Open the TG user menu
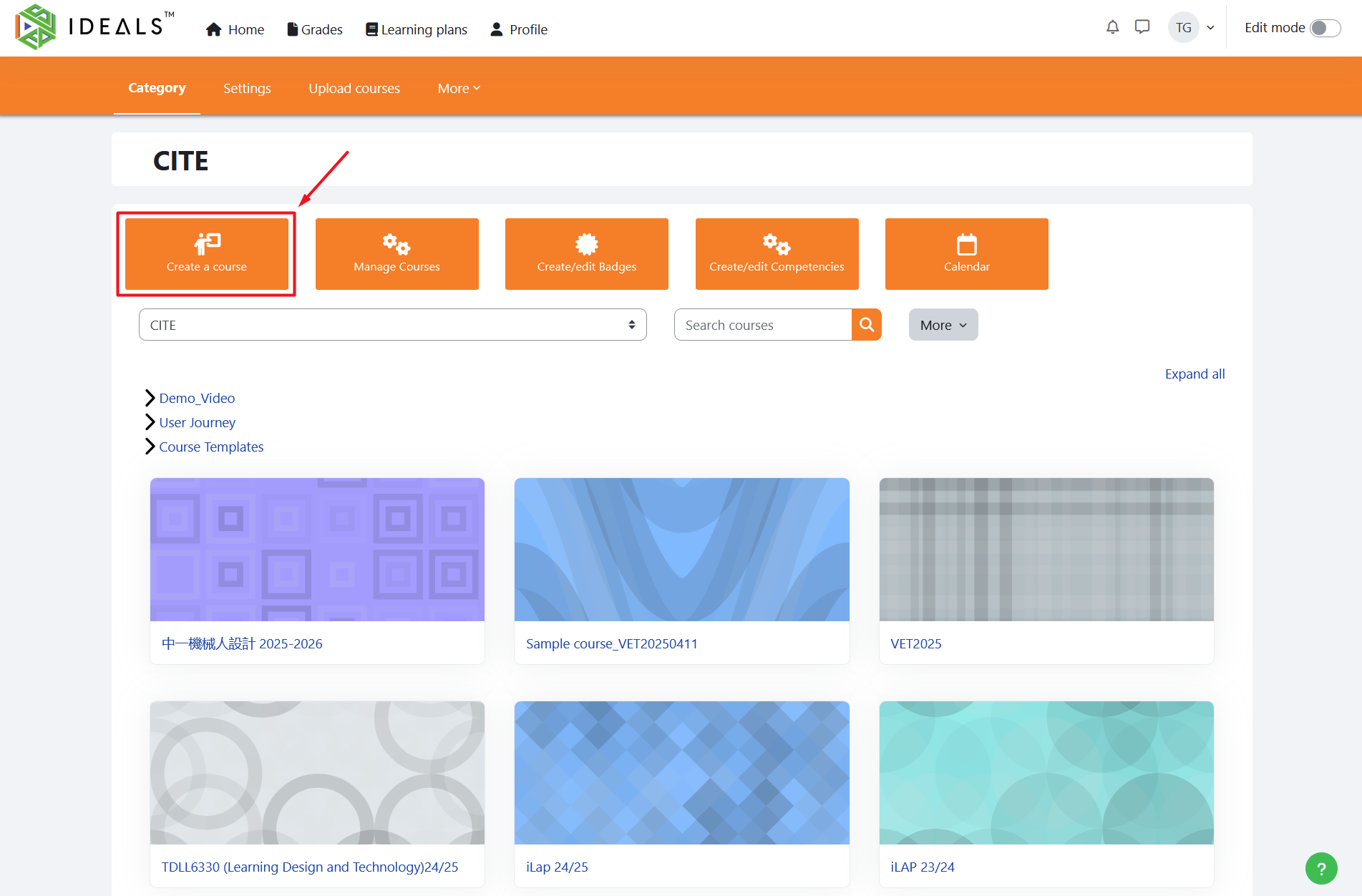Screen dimensions: 1362x896 coord(1192,28)
